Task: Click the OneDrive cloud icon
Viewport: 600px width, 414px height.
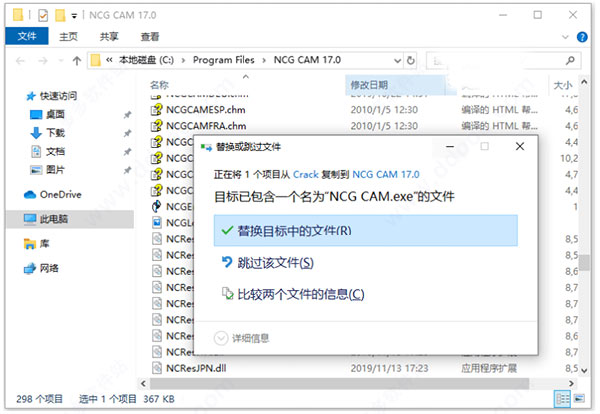Action: [x=30, y=195]
